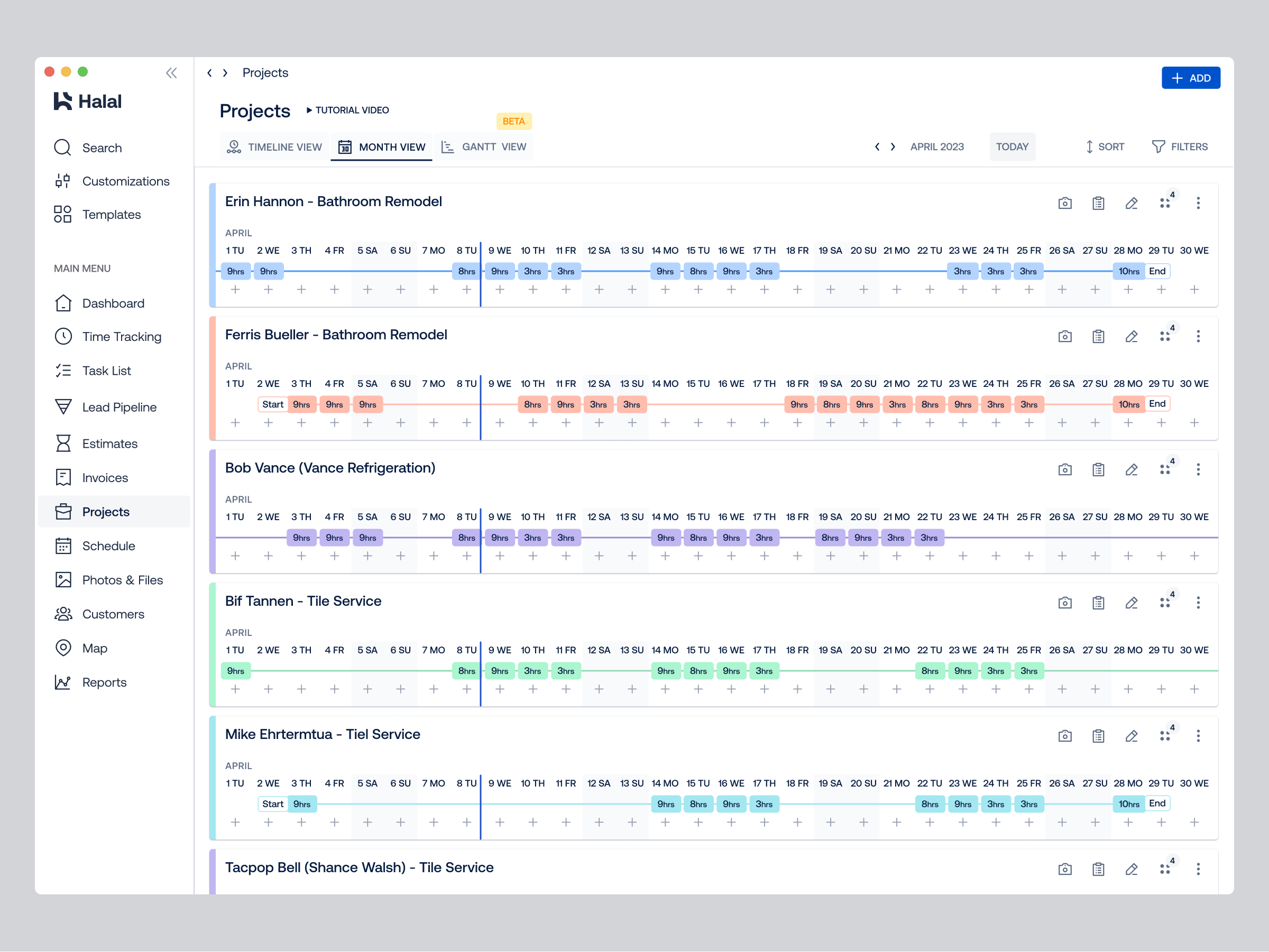Click the ADD button
This screenshot has height=952, width=1269.
pyautogui.click(x=1191, y=77)
